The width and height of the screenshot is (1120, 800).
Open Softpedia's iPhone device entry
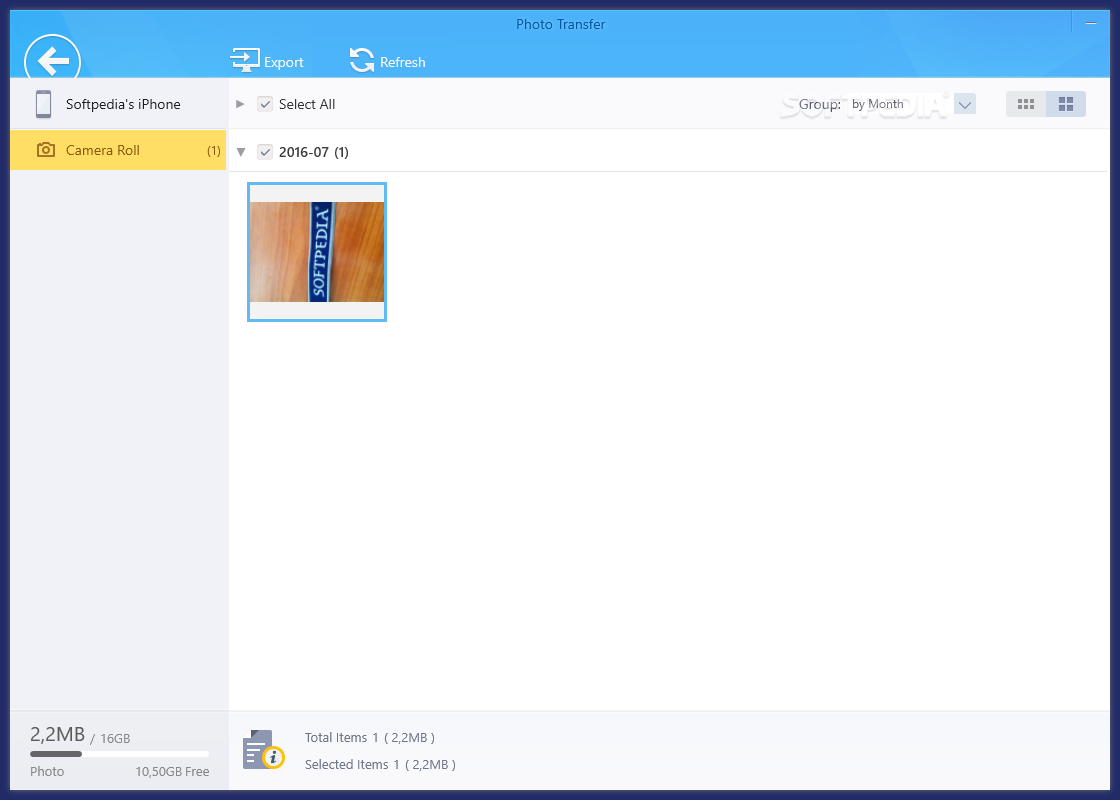(119, 104)
